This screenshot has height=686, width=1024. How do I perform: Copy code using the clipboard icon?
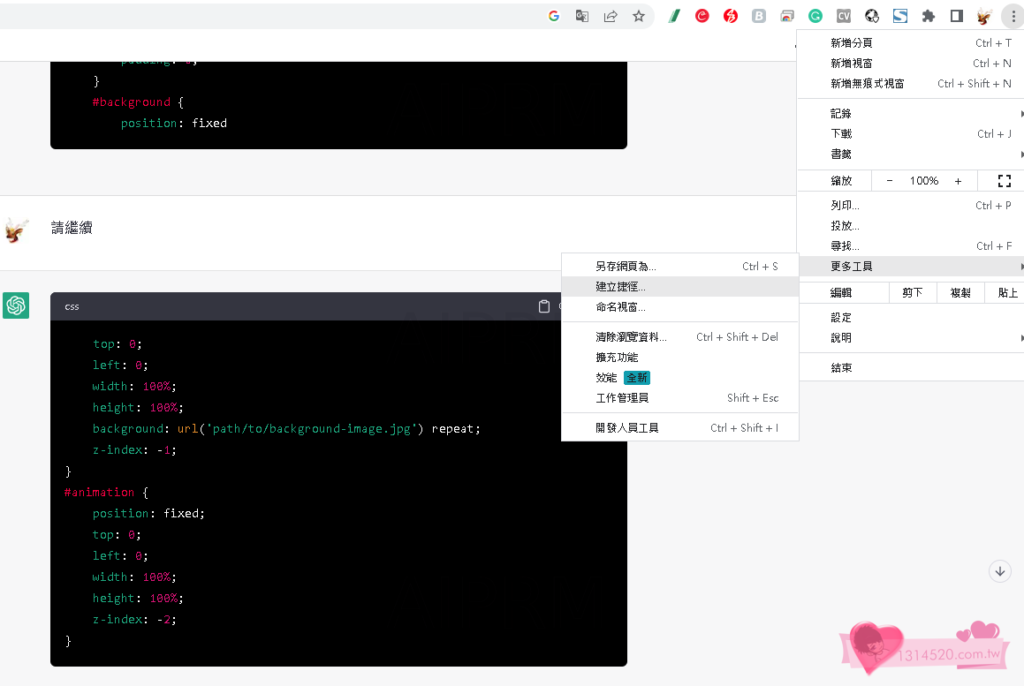[x=544, y=306]
